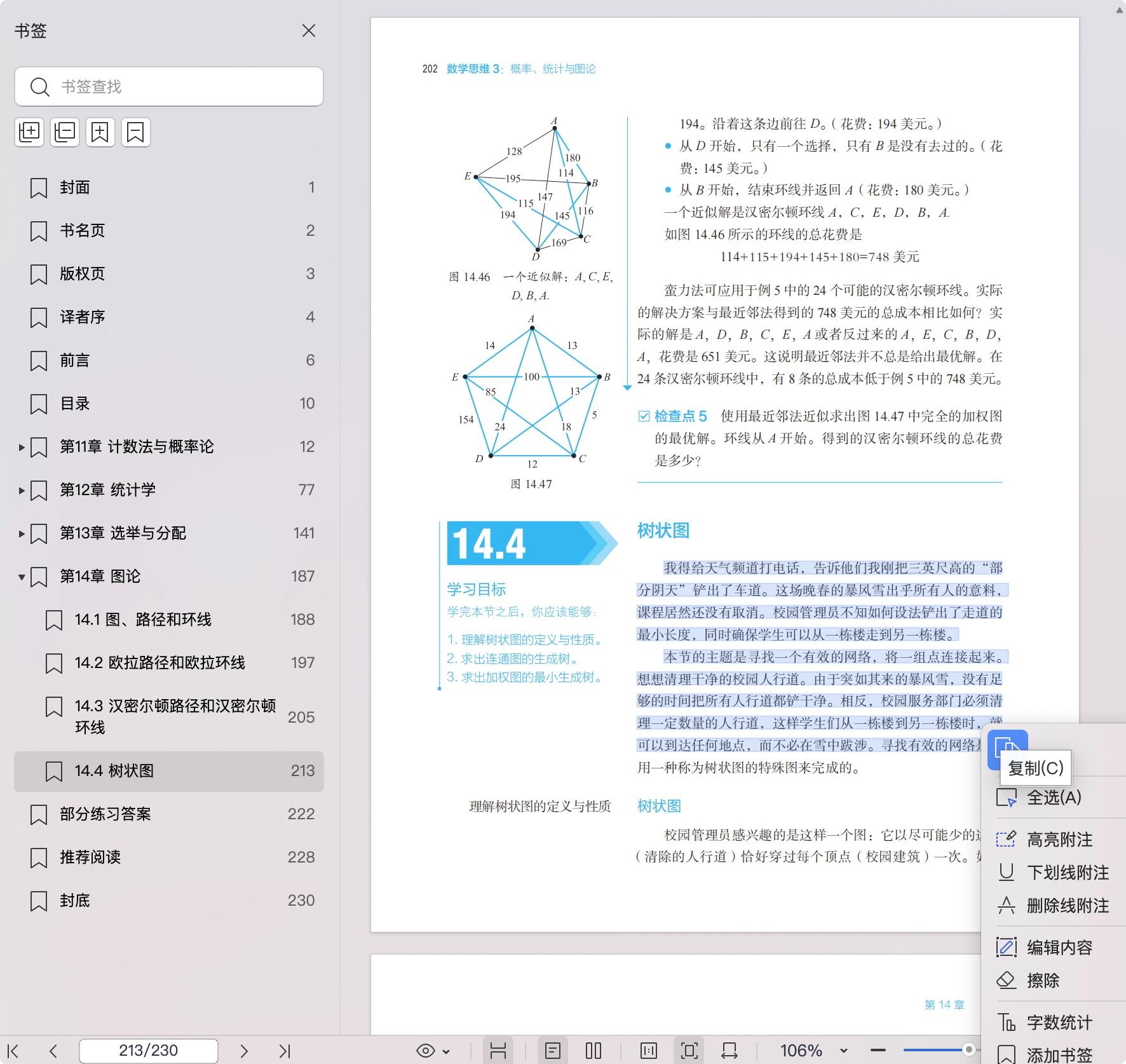
Task: Collapse the 第14章 图论 bookmark
Action: tap(22, 577)
